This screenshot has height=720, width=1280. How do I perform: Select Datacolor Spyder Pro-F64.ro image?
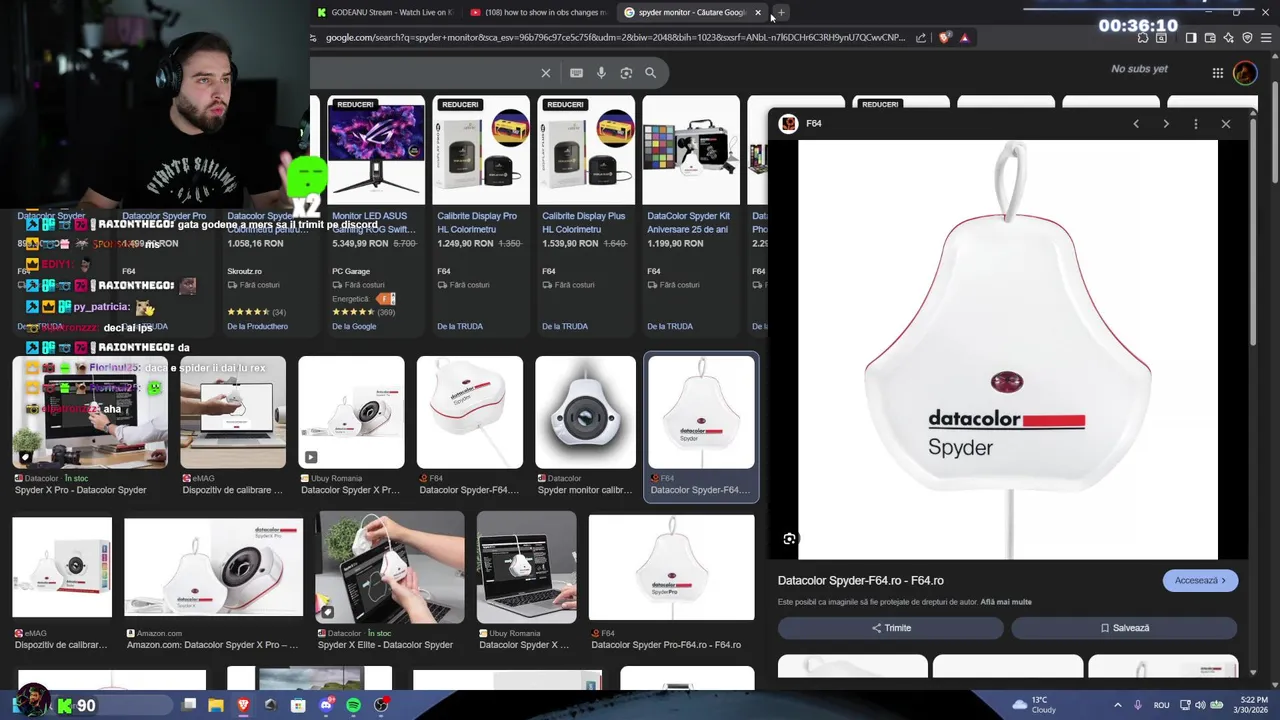[x=671, y=567]
